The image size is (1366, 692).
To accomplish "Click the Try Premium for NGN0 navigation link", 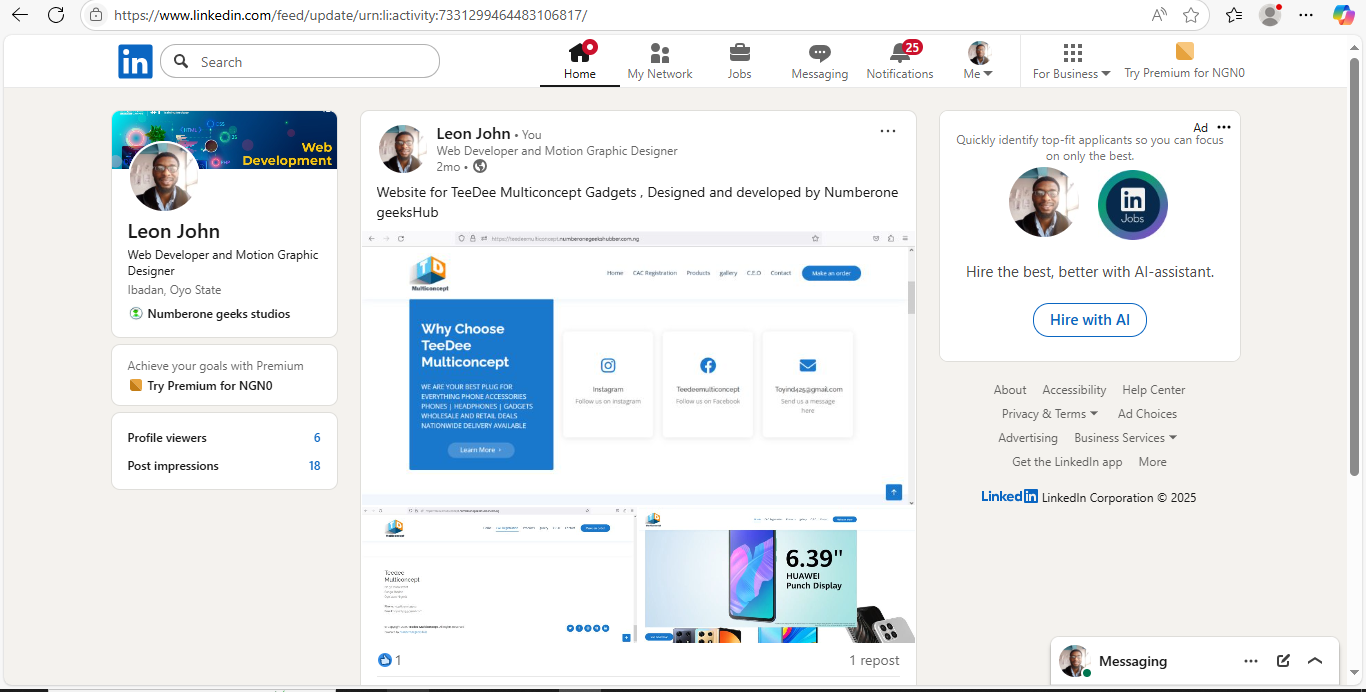I will (x=1184, y=62).
